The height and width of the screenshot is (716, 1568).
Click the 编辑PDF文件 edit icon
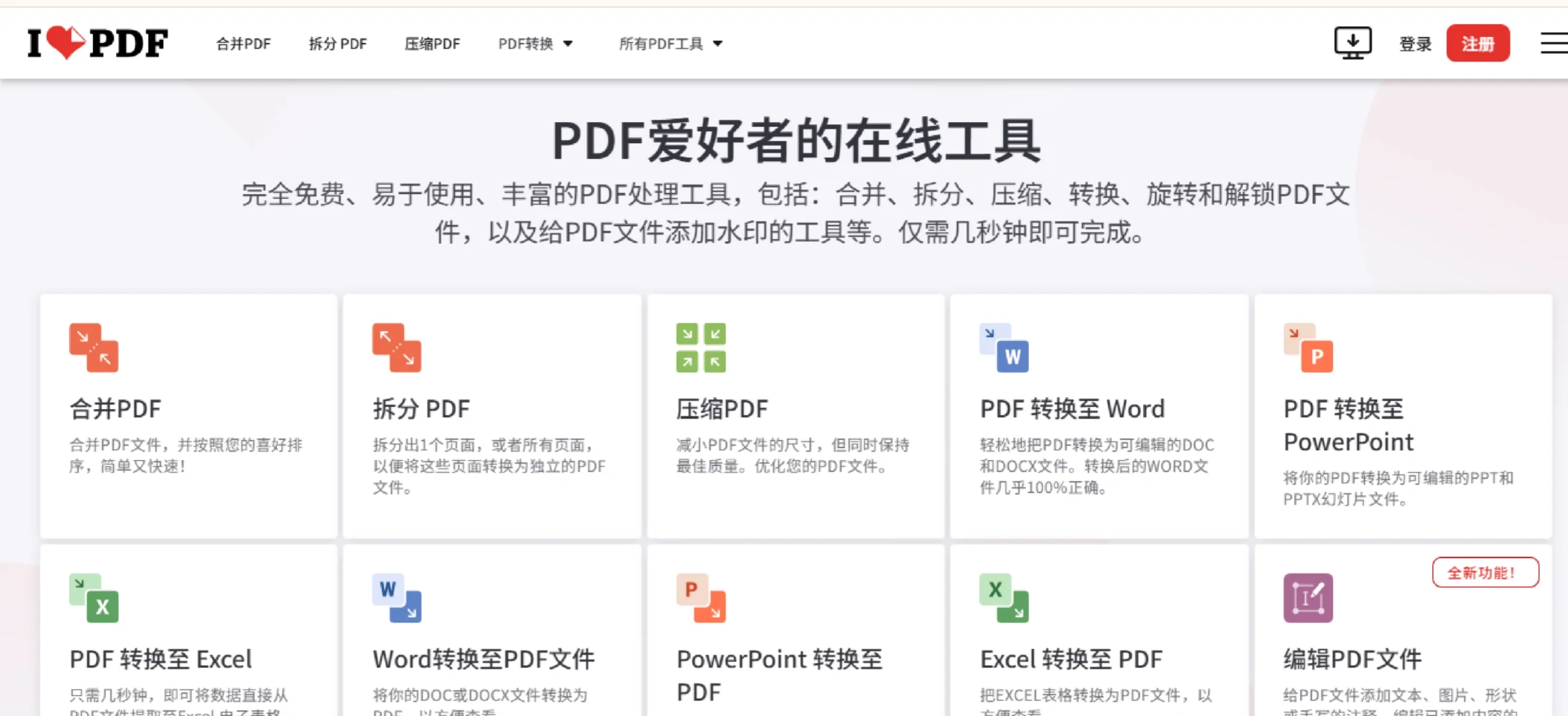(1308, 598)
